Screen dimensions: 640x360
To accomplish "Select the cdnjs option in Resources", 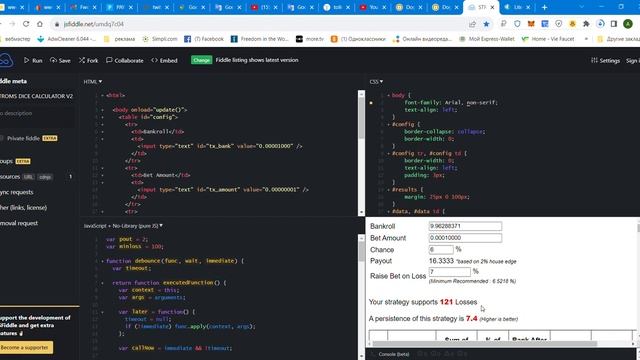I will 45,177.
